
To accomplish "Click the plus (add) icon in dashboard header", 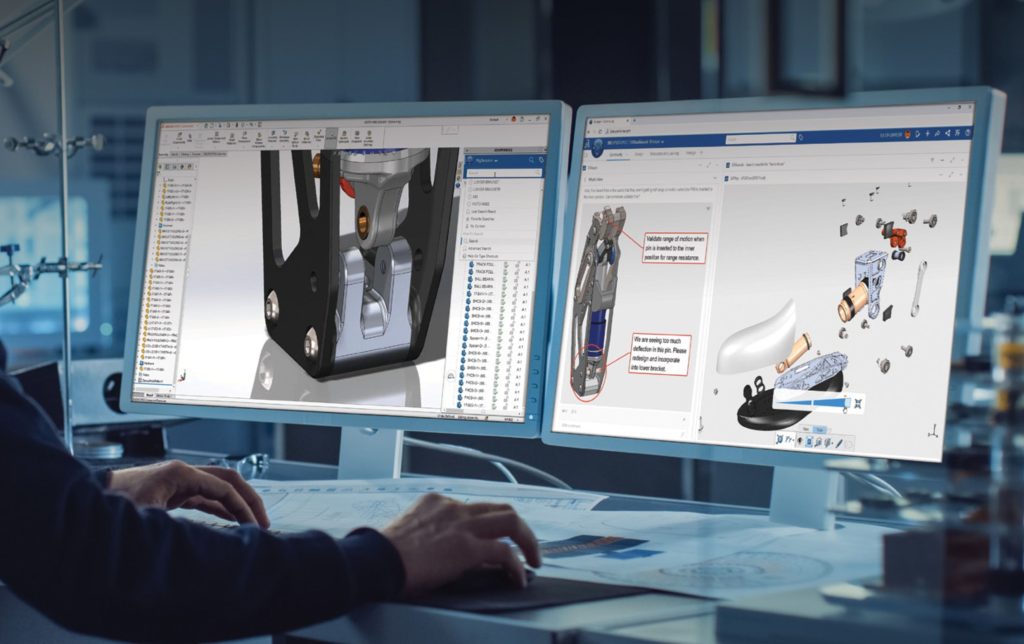I will click(927, 133).
